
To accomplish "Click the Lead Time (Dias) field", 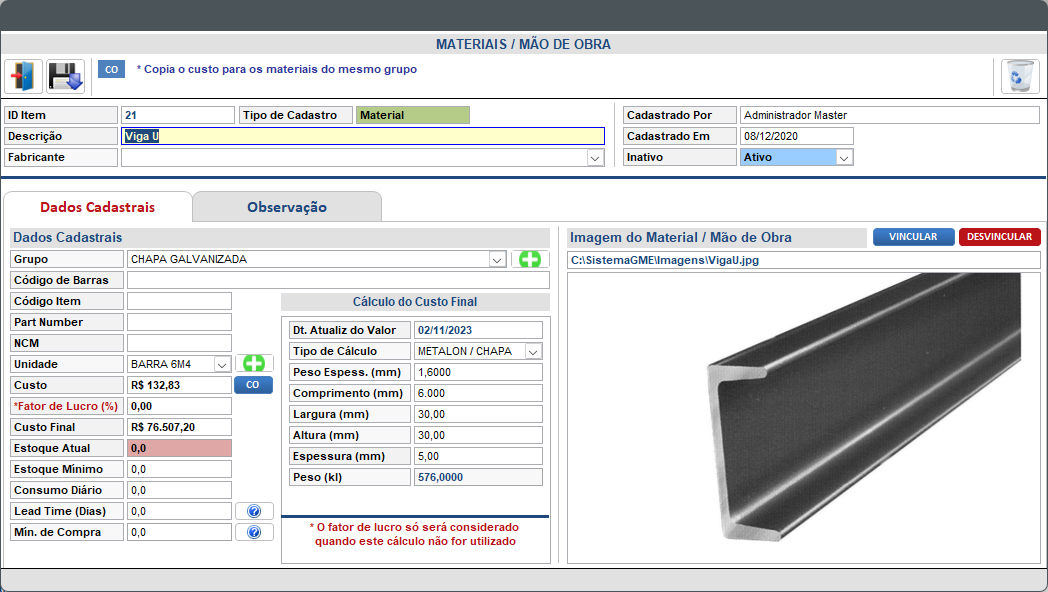I will tap(179, 512).
